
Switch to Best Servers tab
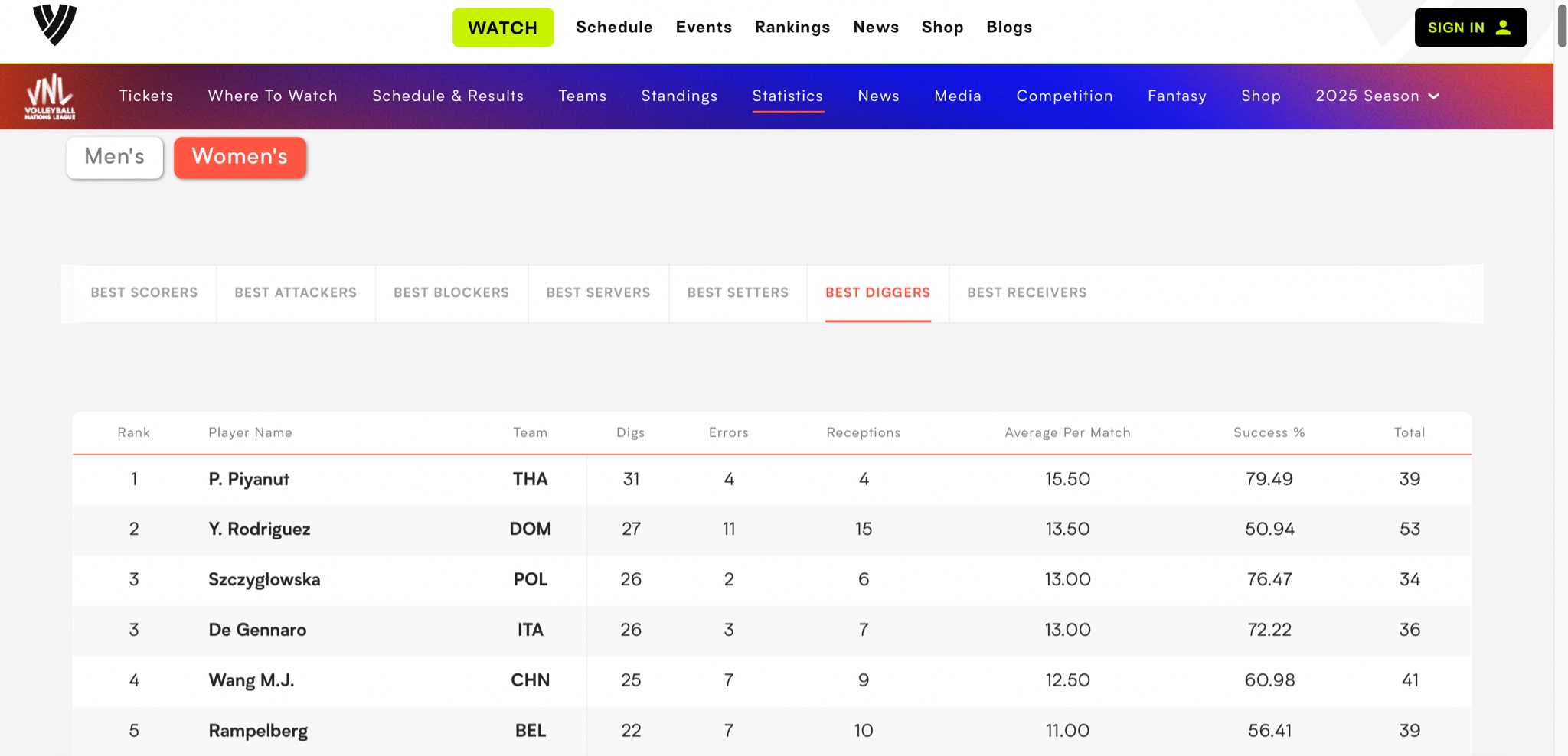click(598, 292)
